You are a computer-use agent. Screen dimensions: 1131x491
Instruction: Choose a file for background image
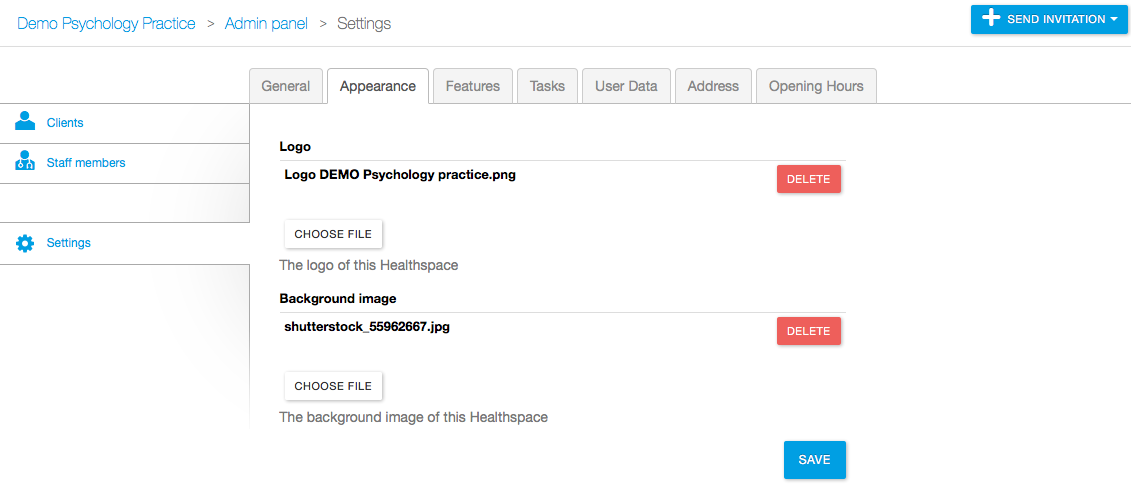click(333, 386)
